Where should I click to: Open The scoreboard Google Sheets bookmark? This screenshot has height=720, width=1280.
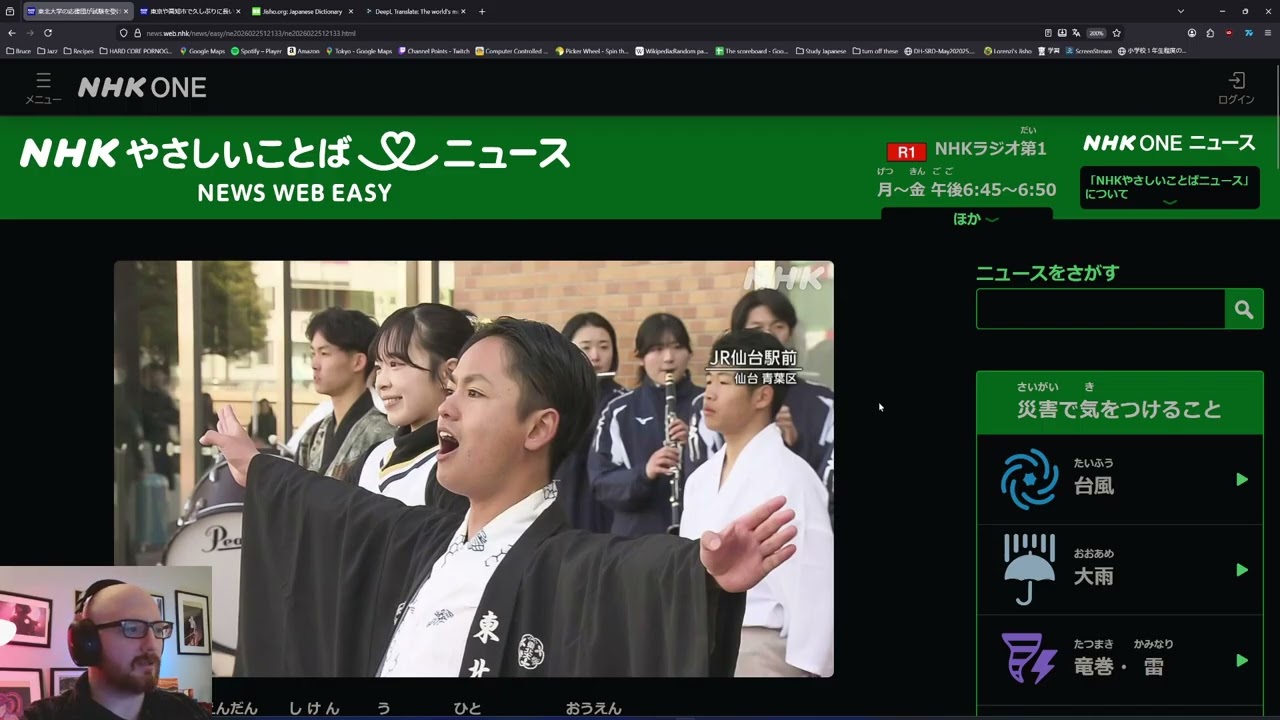click(x=752, y=51)
